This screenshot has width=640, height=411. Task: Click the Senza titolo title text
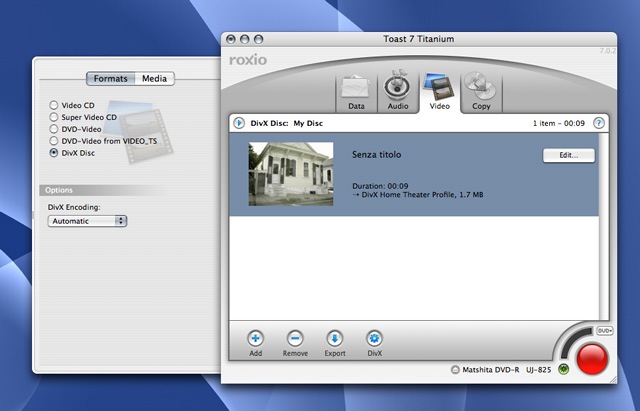(x=376, y=155)
